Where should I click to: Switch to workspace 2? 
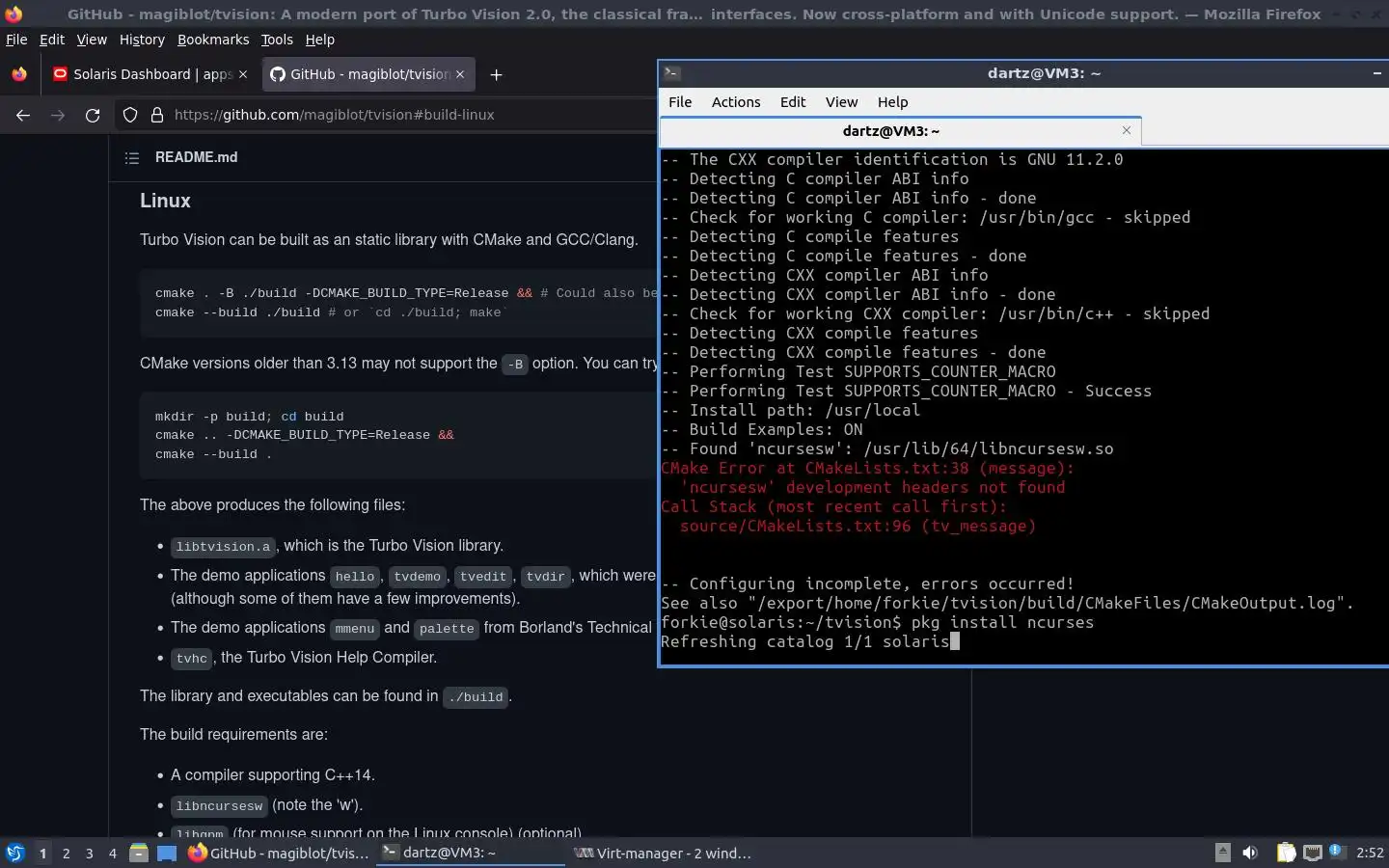66,854
